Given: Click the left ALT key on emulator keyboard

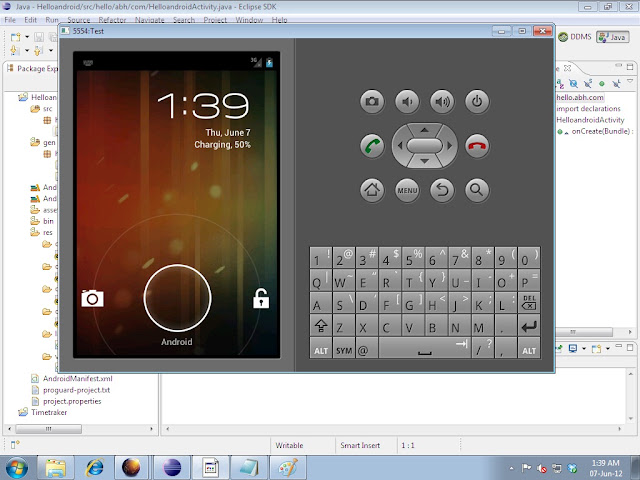Looking at the screenshot, I should [x=321, y=348].
